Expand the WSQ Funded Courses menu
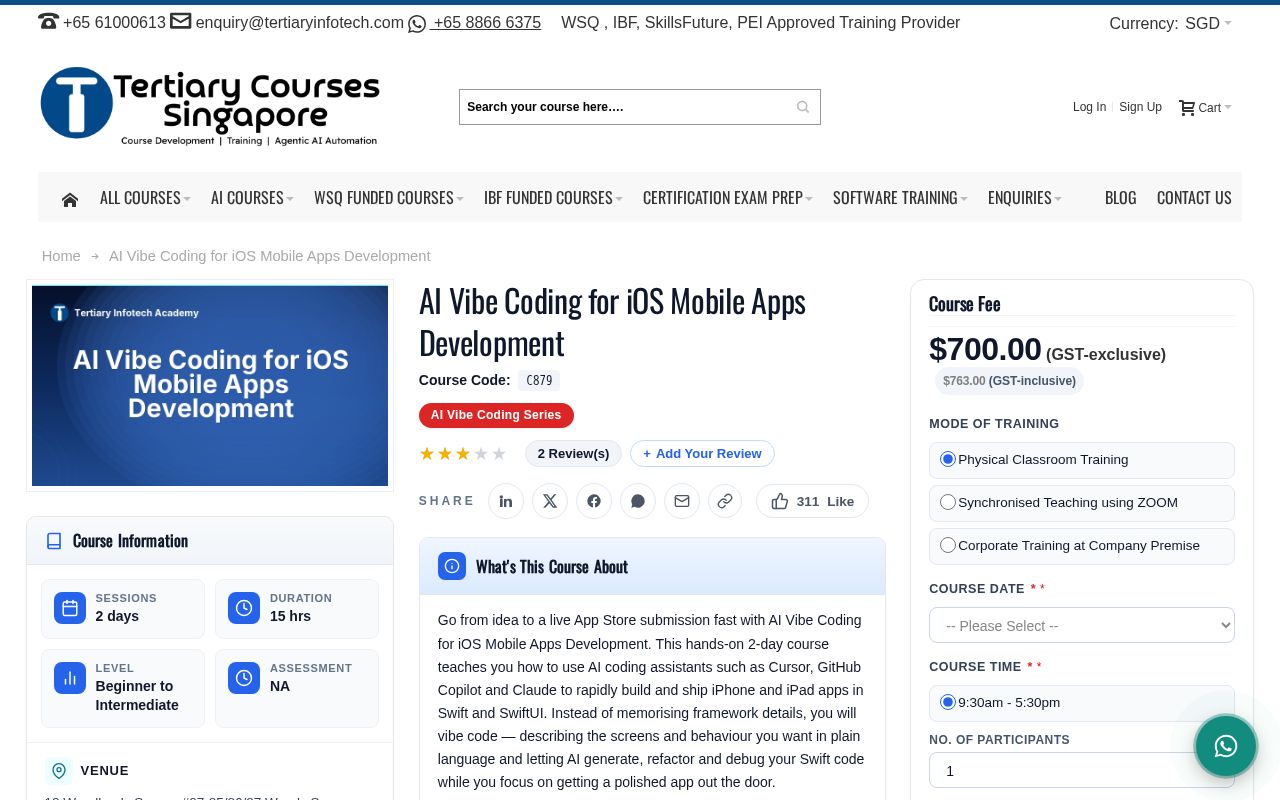Screen dimensions: 1280x800 (389, 198)
